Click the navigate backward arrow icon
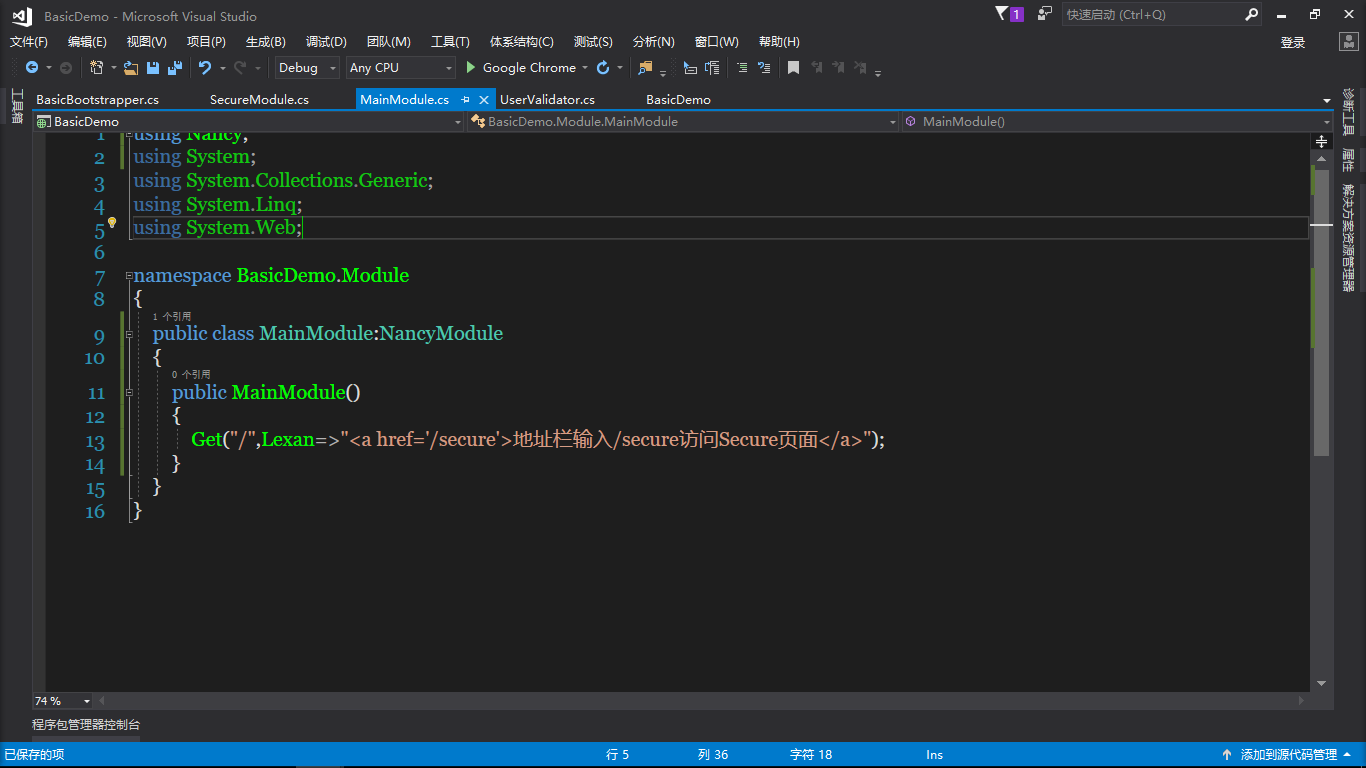This screenshot has width=1366, height=768. click(x=32, y=68)
